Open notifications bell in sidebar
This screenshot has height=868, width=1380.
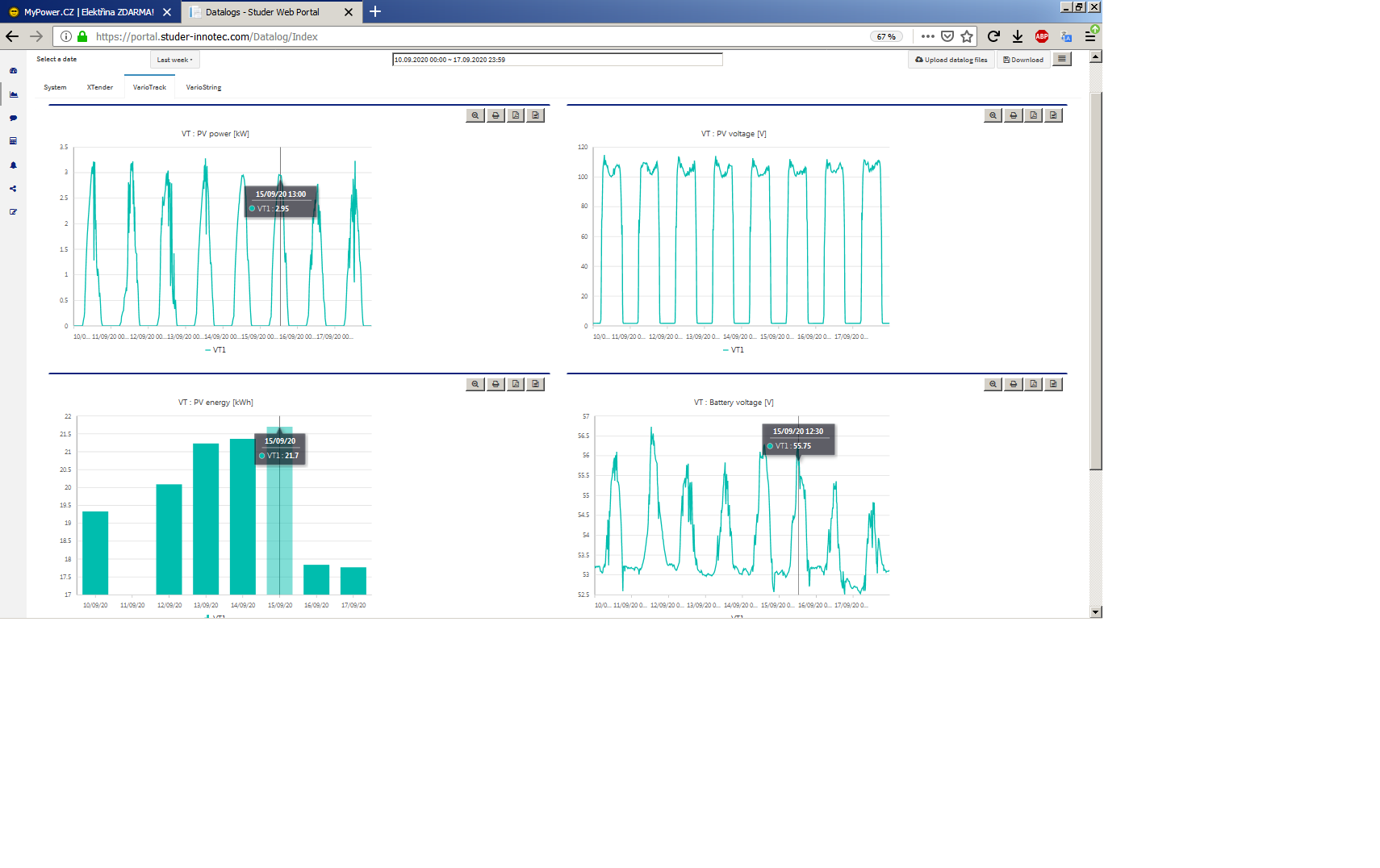(13, 165)
